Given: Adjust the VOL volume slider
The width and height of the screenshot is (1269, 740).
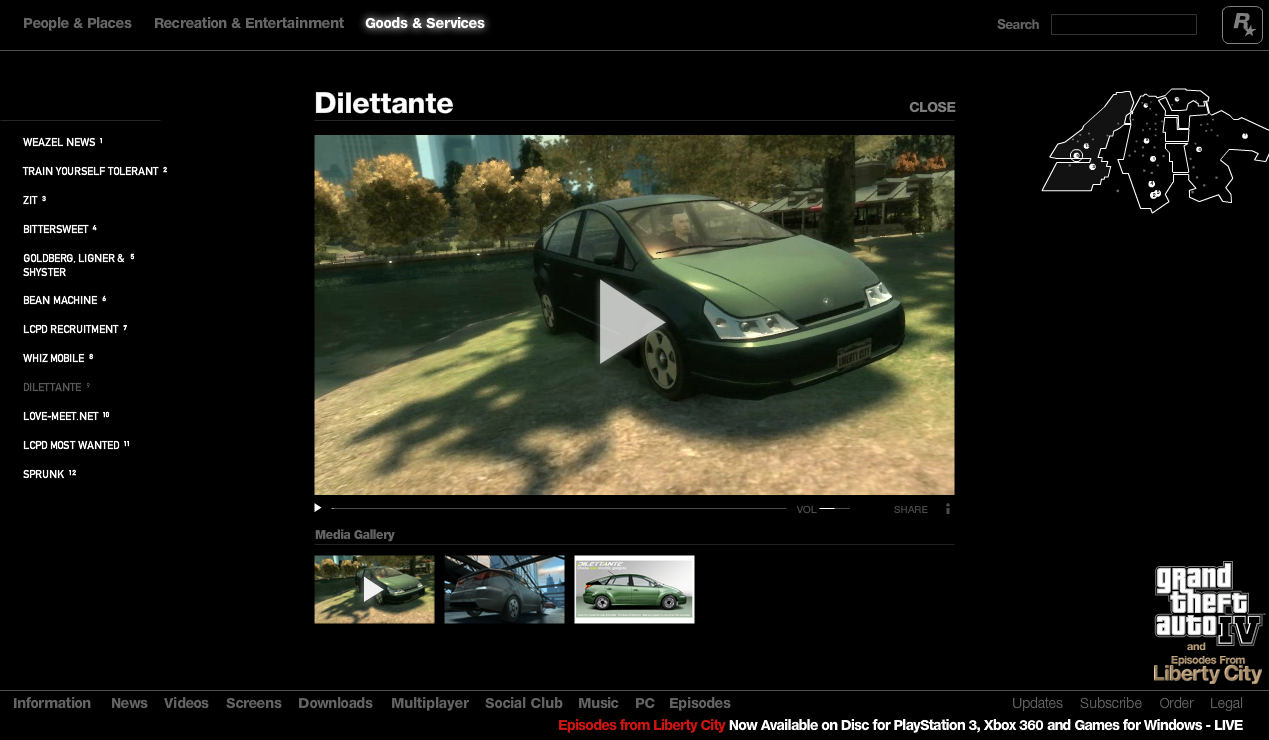Looking at the screenshot, I should pos(834,509).
